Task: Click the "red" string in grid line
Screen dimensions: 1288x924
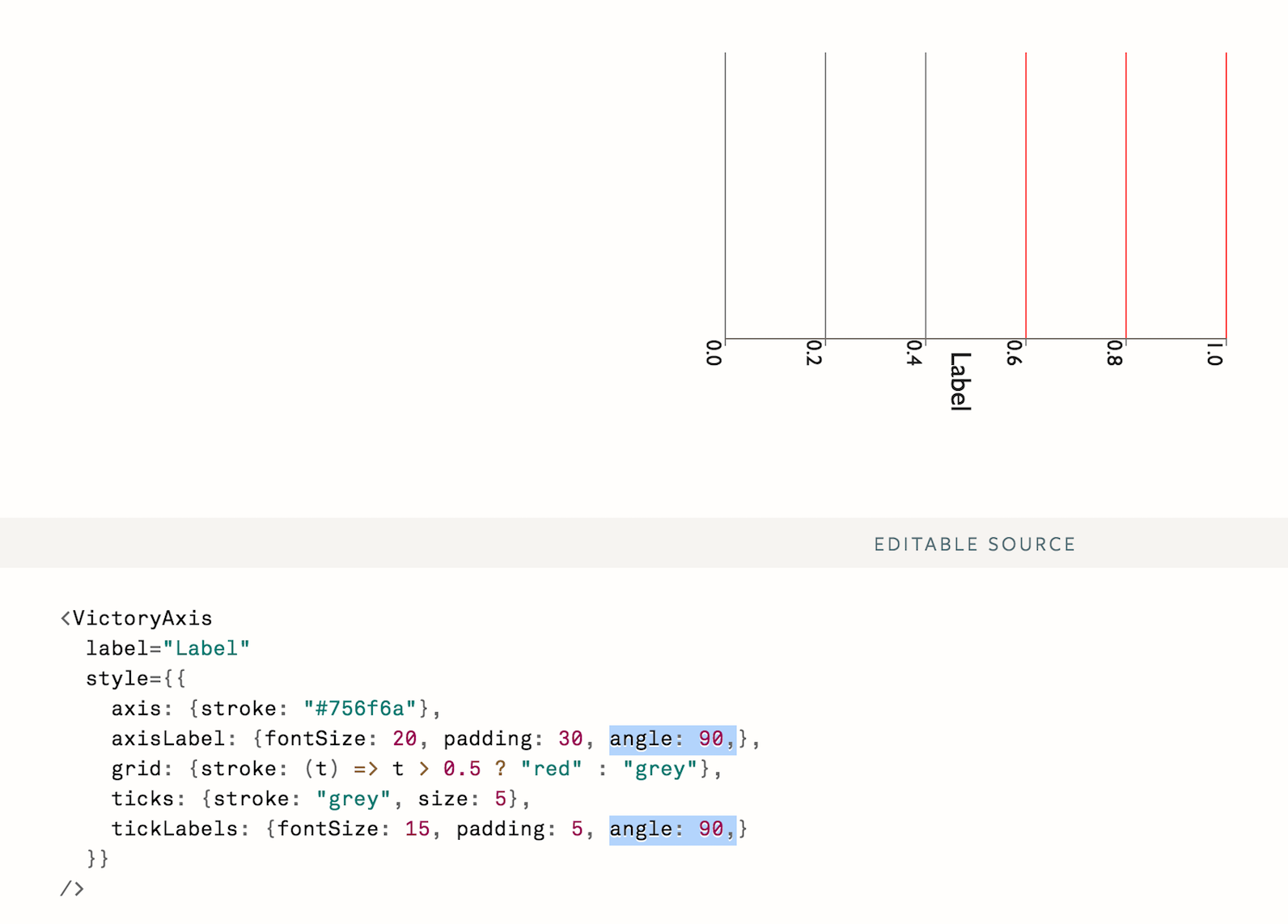Action: click(x=551, y=769)
